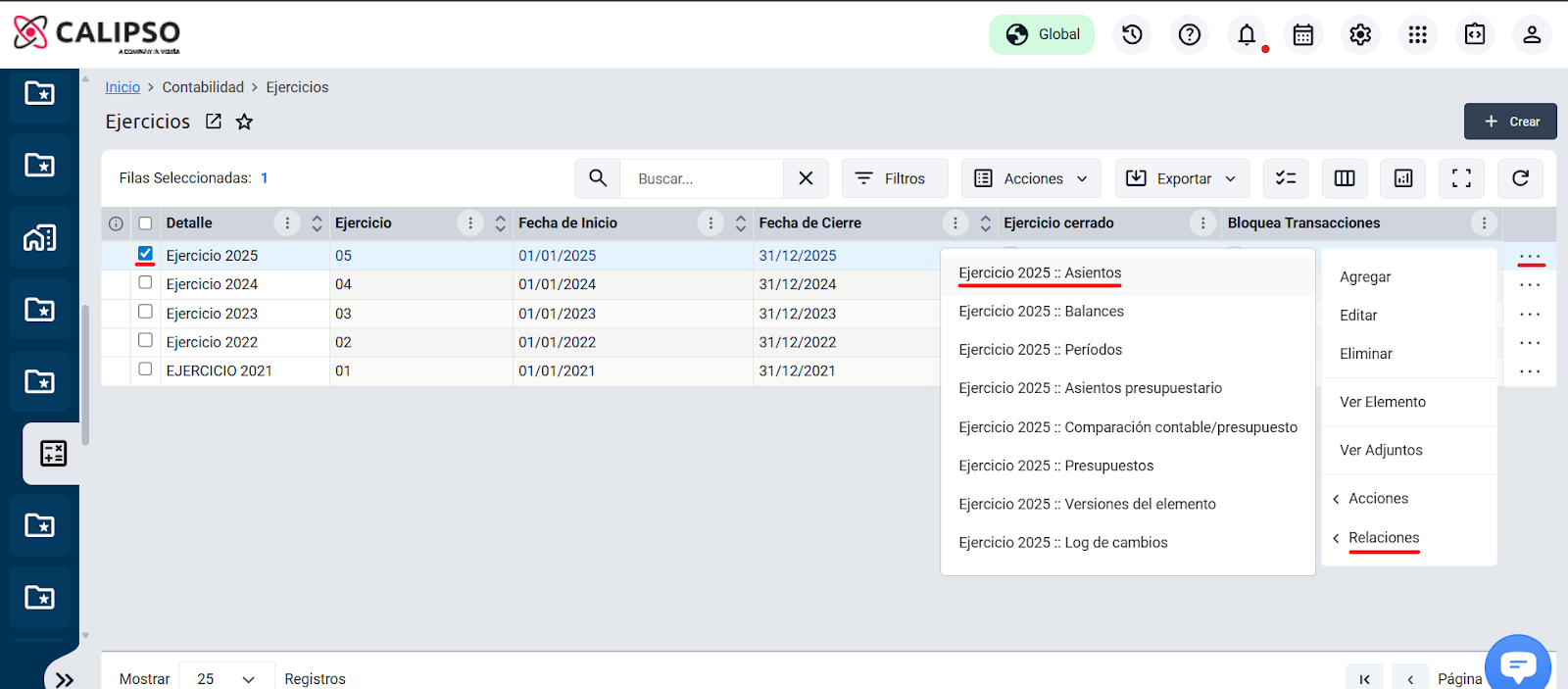Check the EJERCICIO 2021 row checkbox
1568x689 pixels.
tap(145, 369)
